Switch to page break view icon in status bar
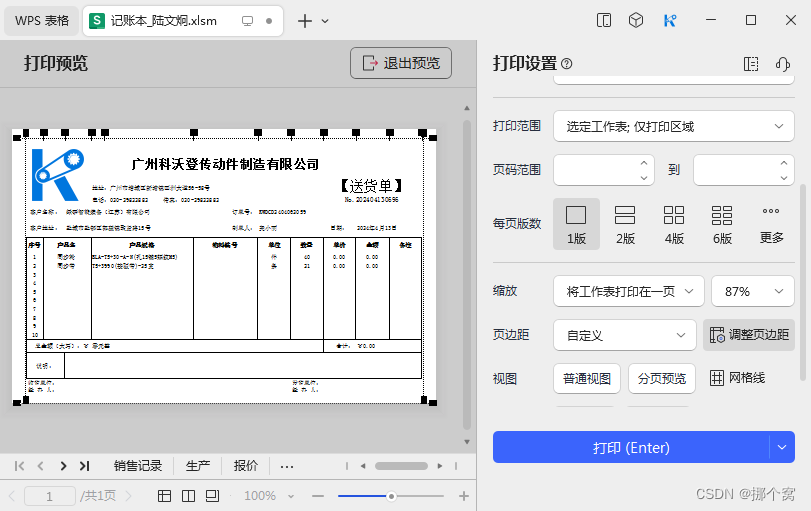This screenshot has height=511, width=811. [x=212, y=496]
